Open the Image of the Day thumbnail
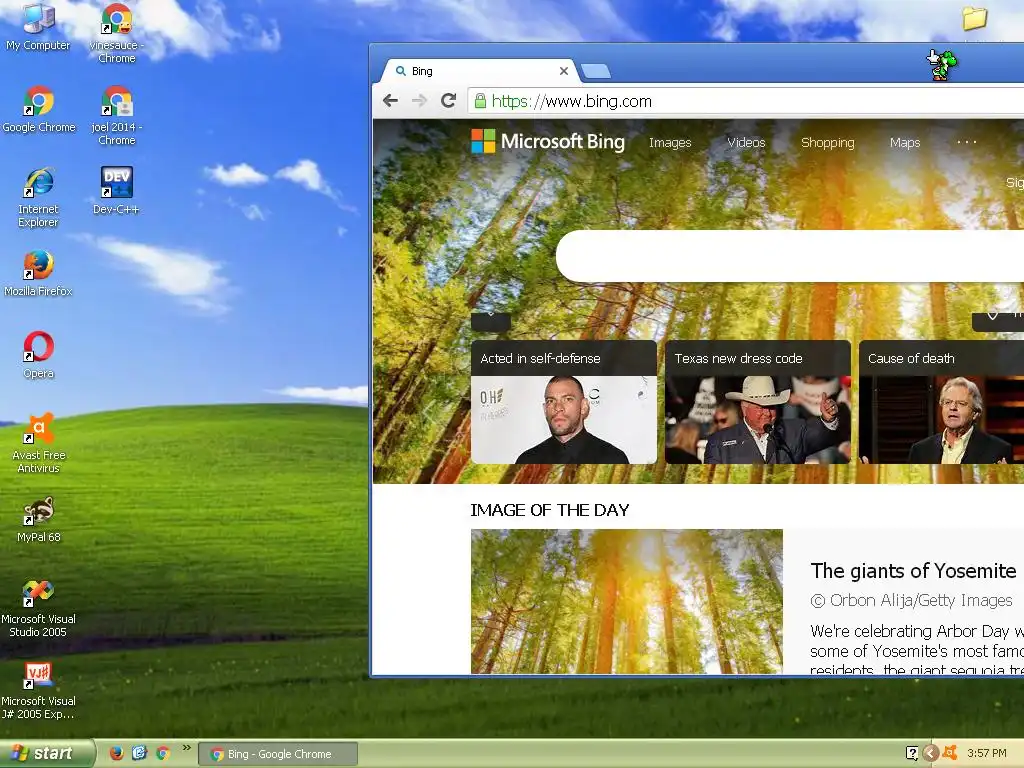The width and height of the screenshot is (1024, 768). pos(626,601)
